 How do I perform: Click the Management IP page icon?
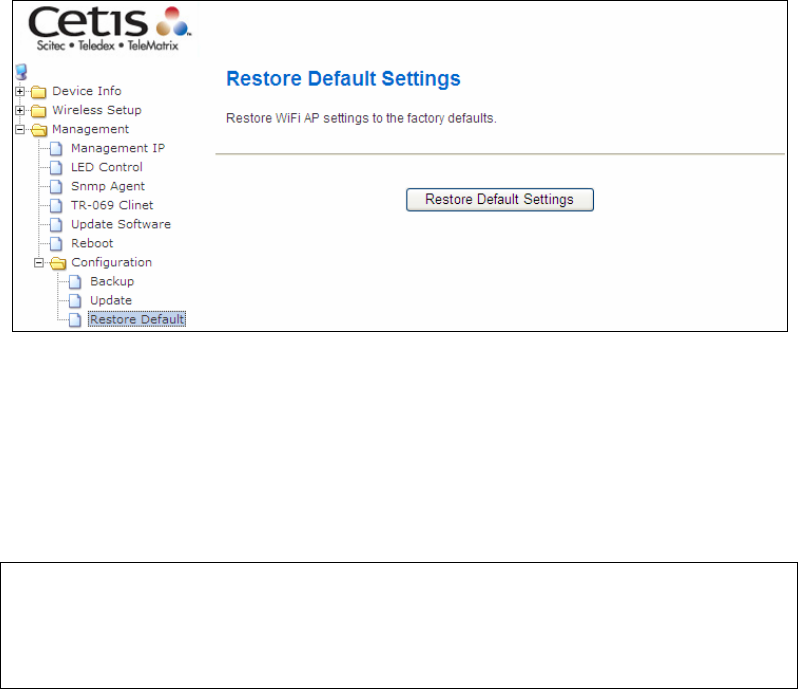(56, 149)
